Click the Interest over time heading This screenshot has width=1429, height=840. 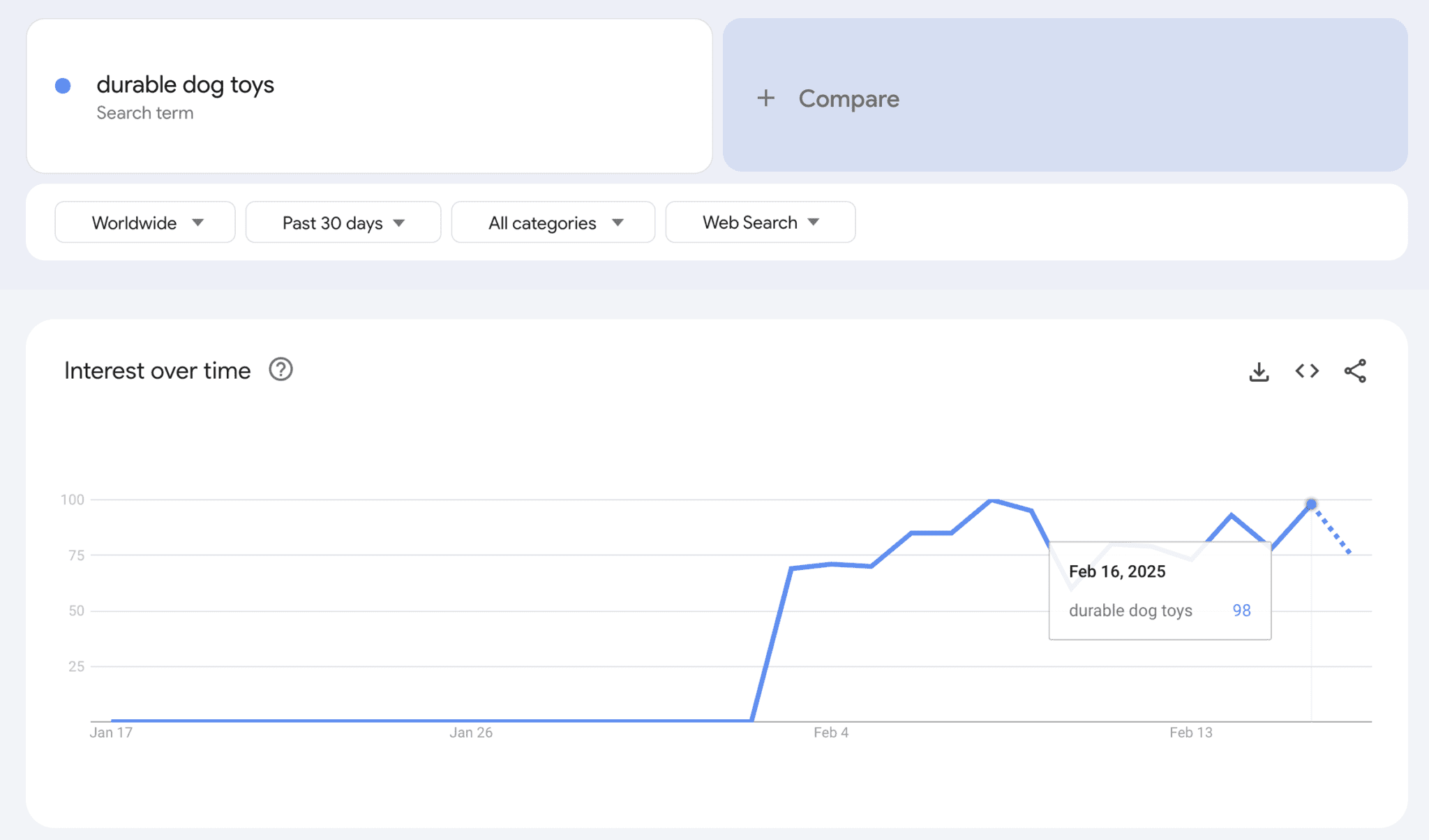(156, 370)
